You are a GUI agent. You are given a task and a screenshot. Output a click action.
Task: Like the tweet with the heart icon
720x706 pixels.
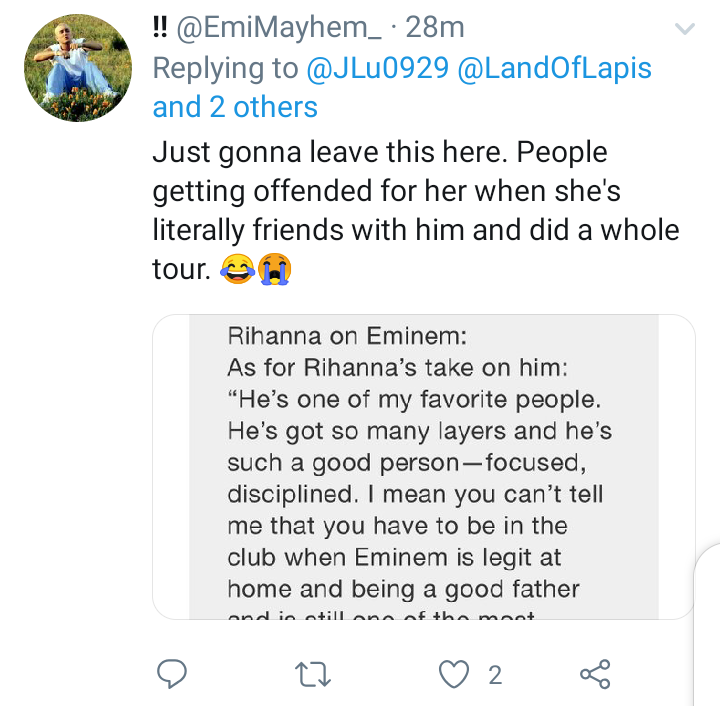(454, 674)
